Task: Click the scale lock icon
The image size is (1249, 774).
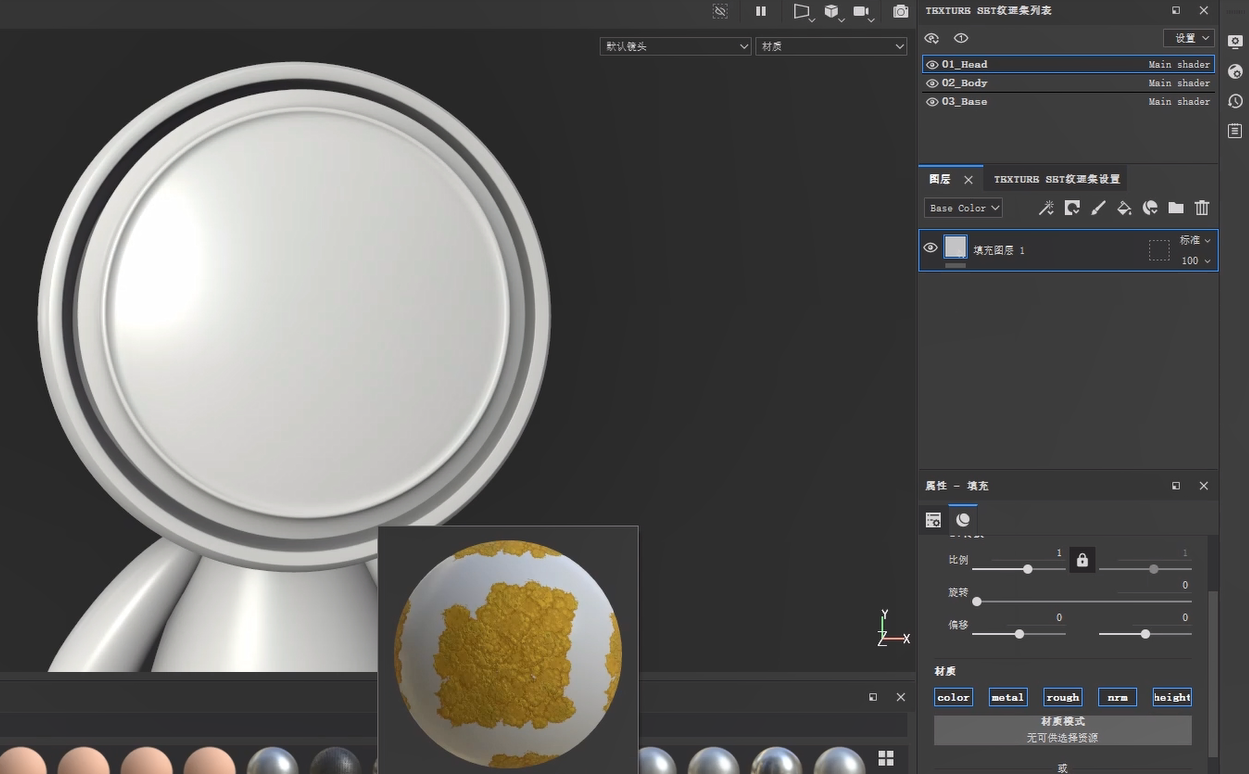Action: coord(1082,561)
